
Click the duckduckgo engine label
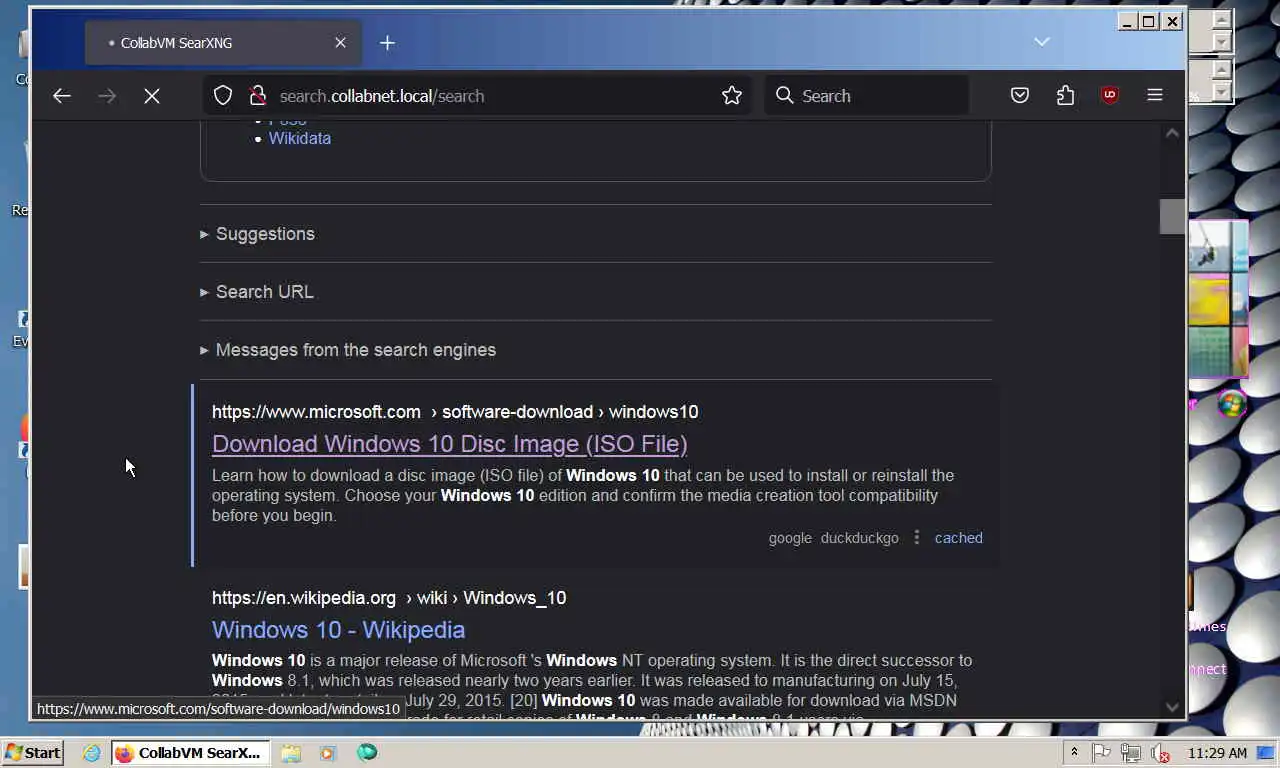(860, 538)
